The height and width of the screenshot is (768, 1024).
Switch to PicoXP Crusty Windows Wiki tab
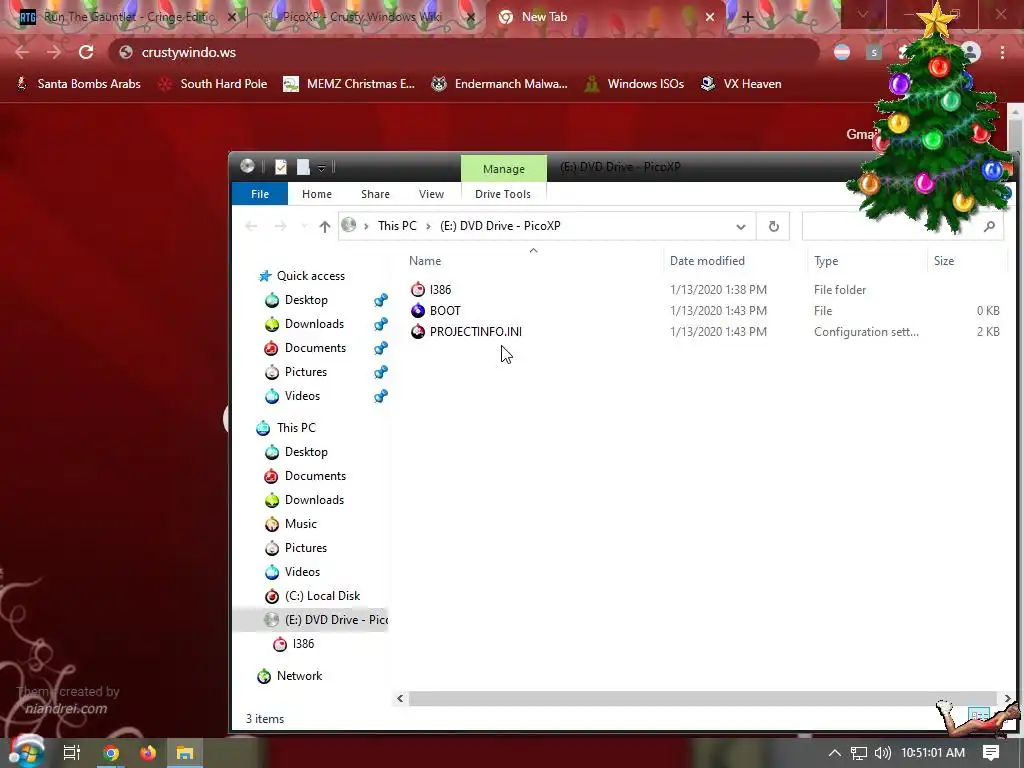coord(366,17)
